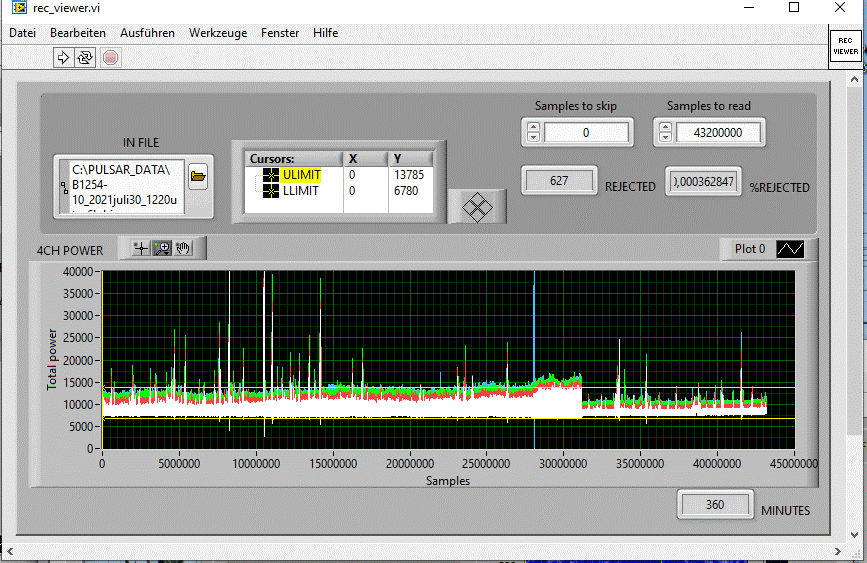Click the Cursors column header
The image size is (867, 563).
point(294,159)
